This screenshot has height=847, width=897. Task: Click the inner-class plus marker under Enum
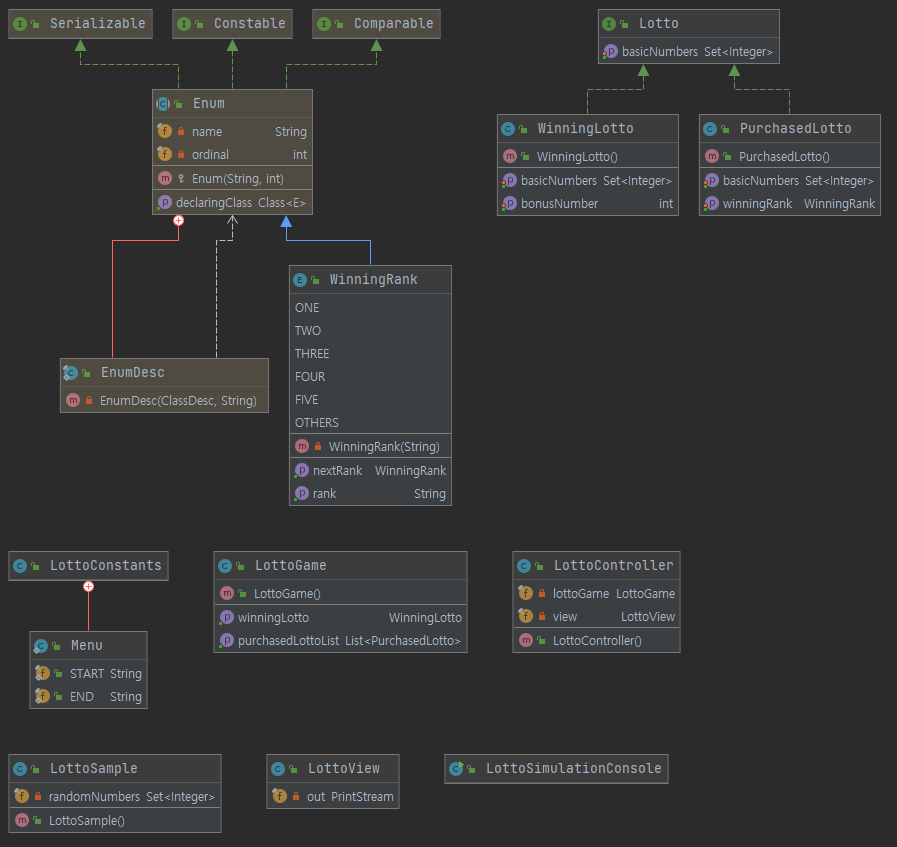tap(178, 221)
